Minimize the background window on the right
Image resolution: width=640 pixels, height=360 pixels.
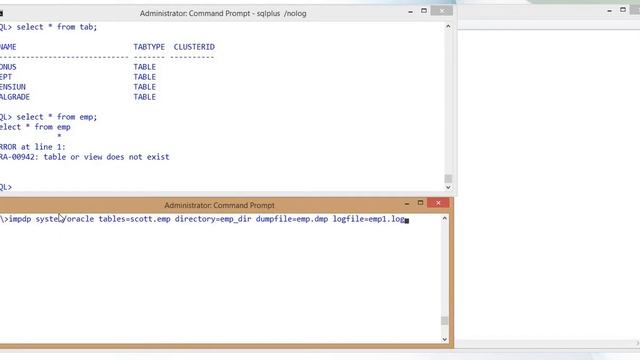[609, 11]
